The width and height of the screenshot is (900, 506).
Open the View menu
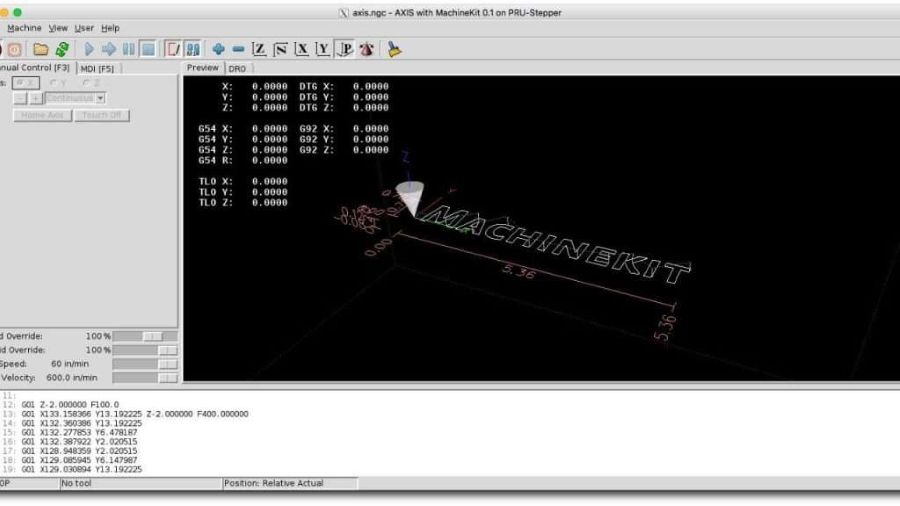pos(58,28)
